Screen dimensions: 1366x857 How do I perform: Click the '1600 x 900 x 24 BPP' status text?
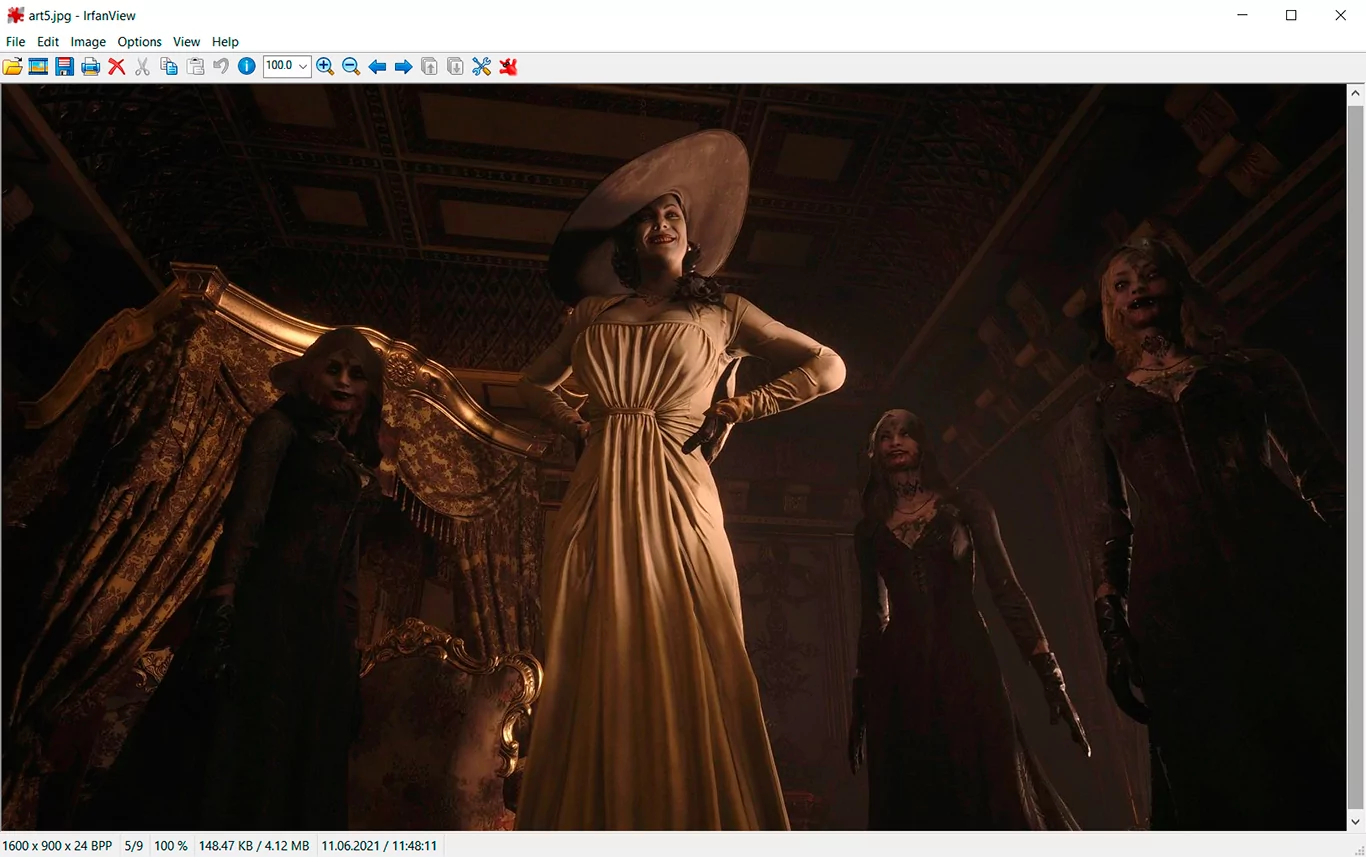tap(58, 846)
